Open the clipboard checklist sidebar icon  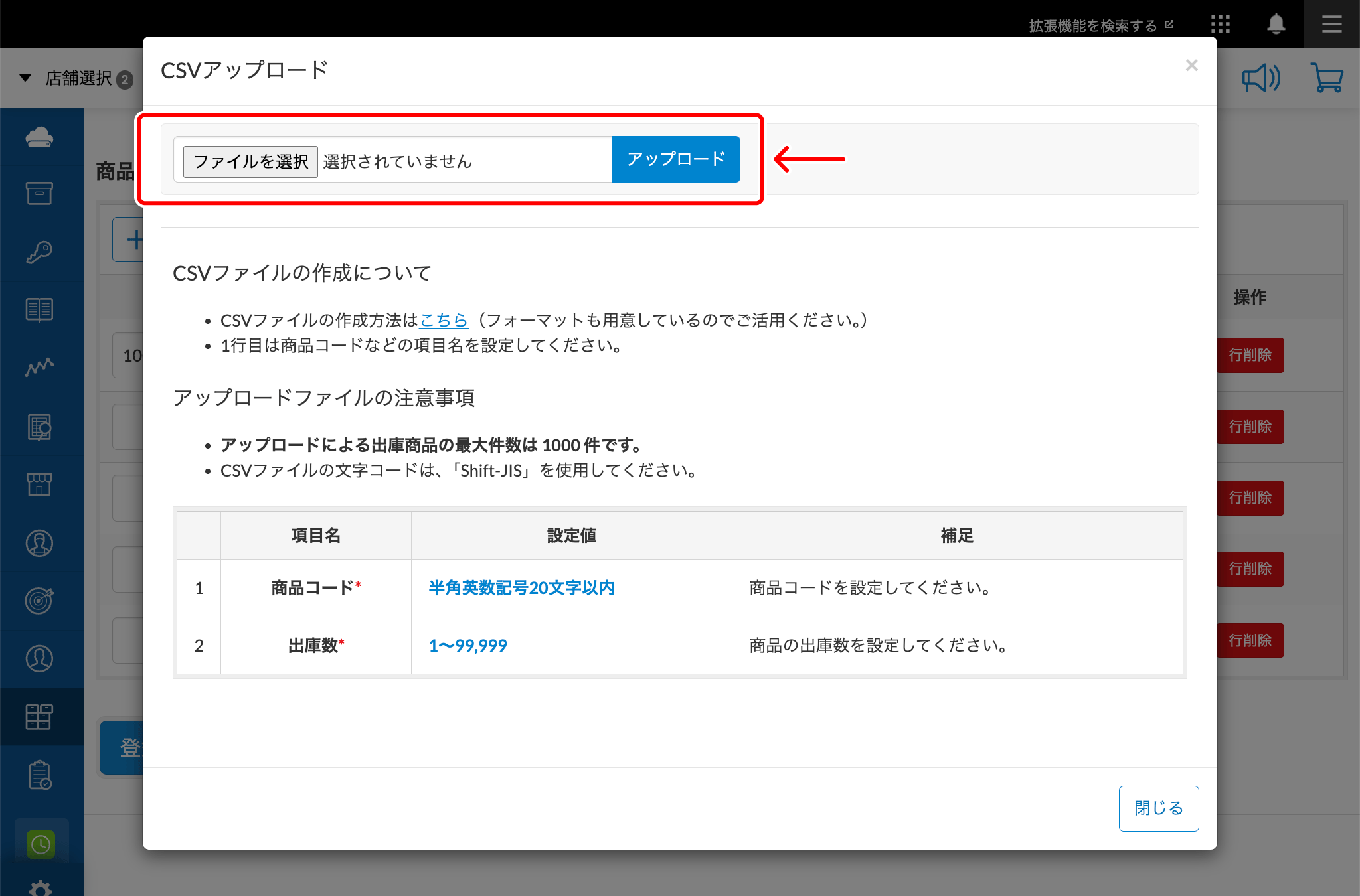click(40, 775)
